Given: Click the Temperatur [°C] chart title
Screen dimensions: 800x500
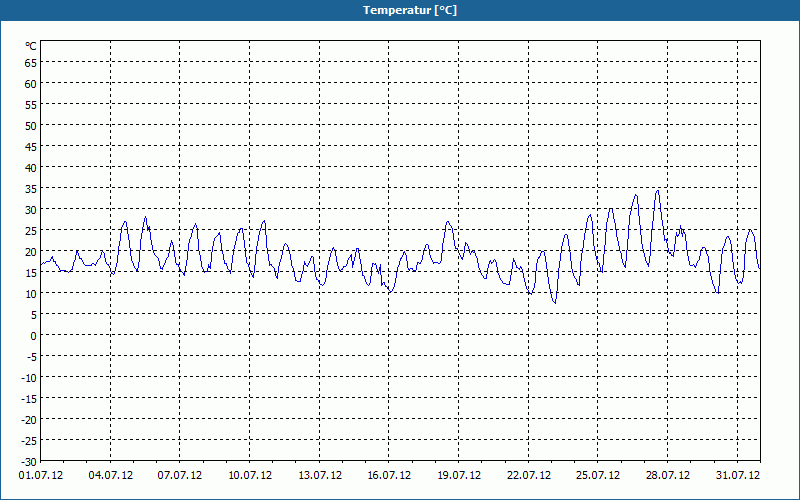Looking at the screenshot, I should [410, 10].
